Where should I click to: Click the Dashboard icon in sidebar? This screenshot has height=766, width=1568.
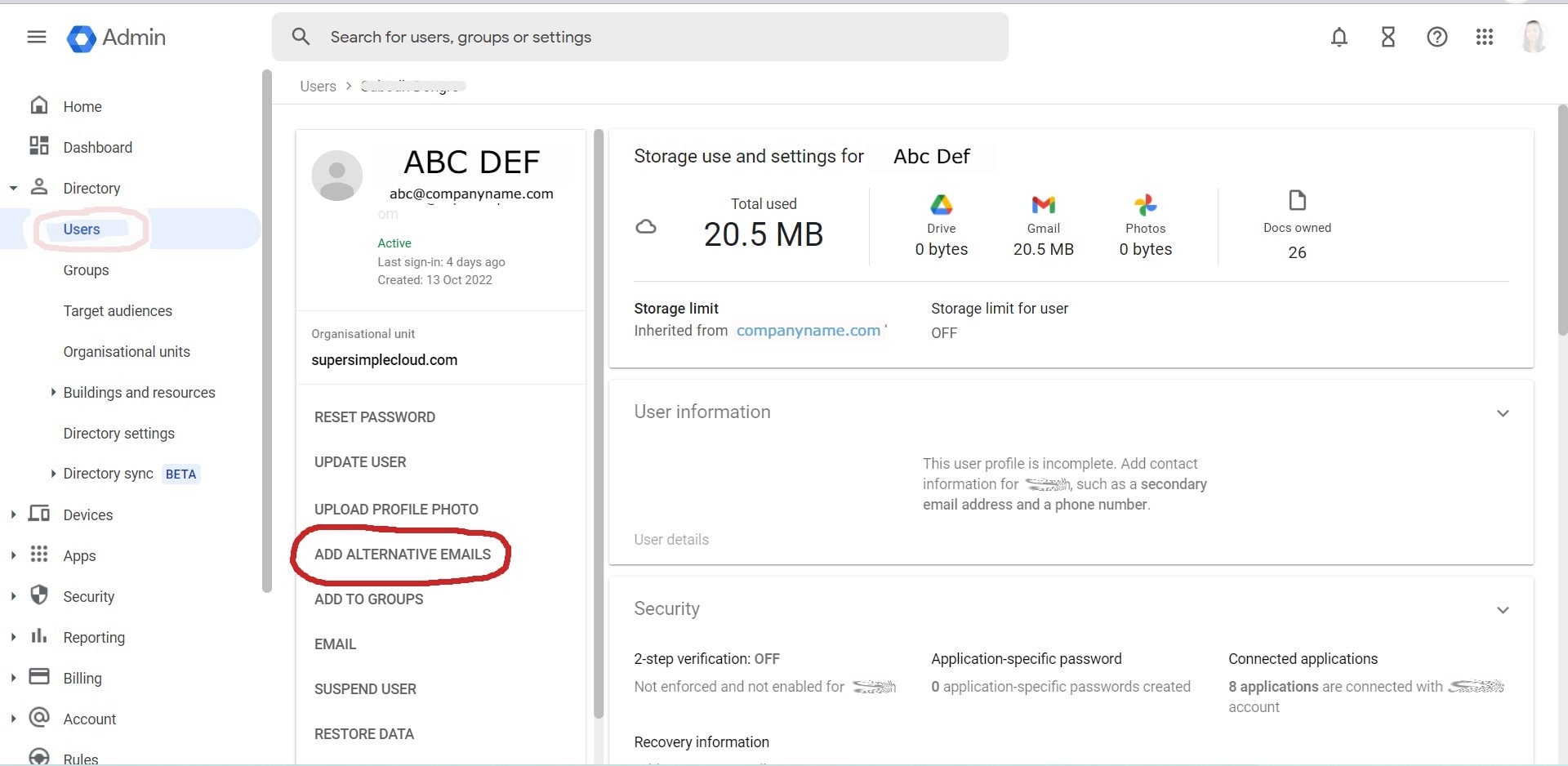point(38,146)
